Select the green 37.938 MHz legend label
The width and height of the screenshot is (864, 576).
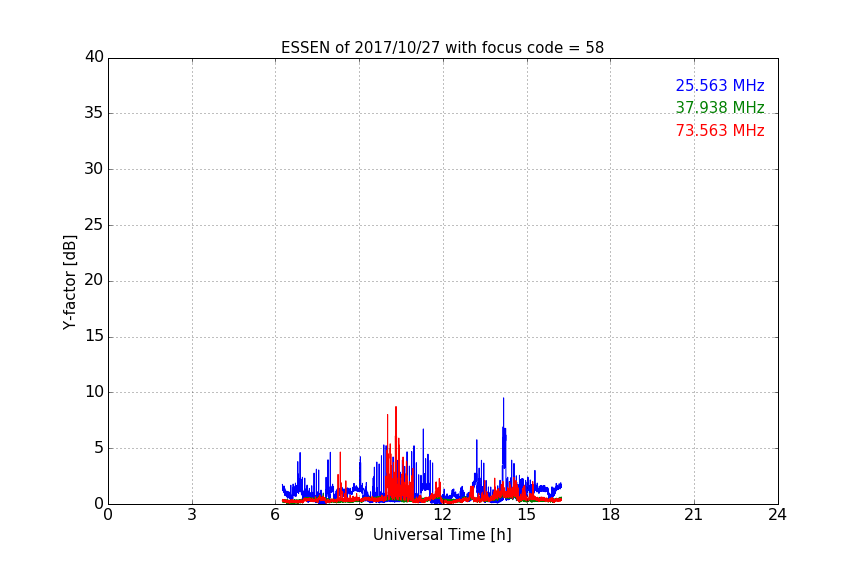coord(720,107)
